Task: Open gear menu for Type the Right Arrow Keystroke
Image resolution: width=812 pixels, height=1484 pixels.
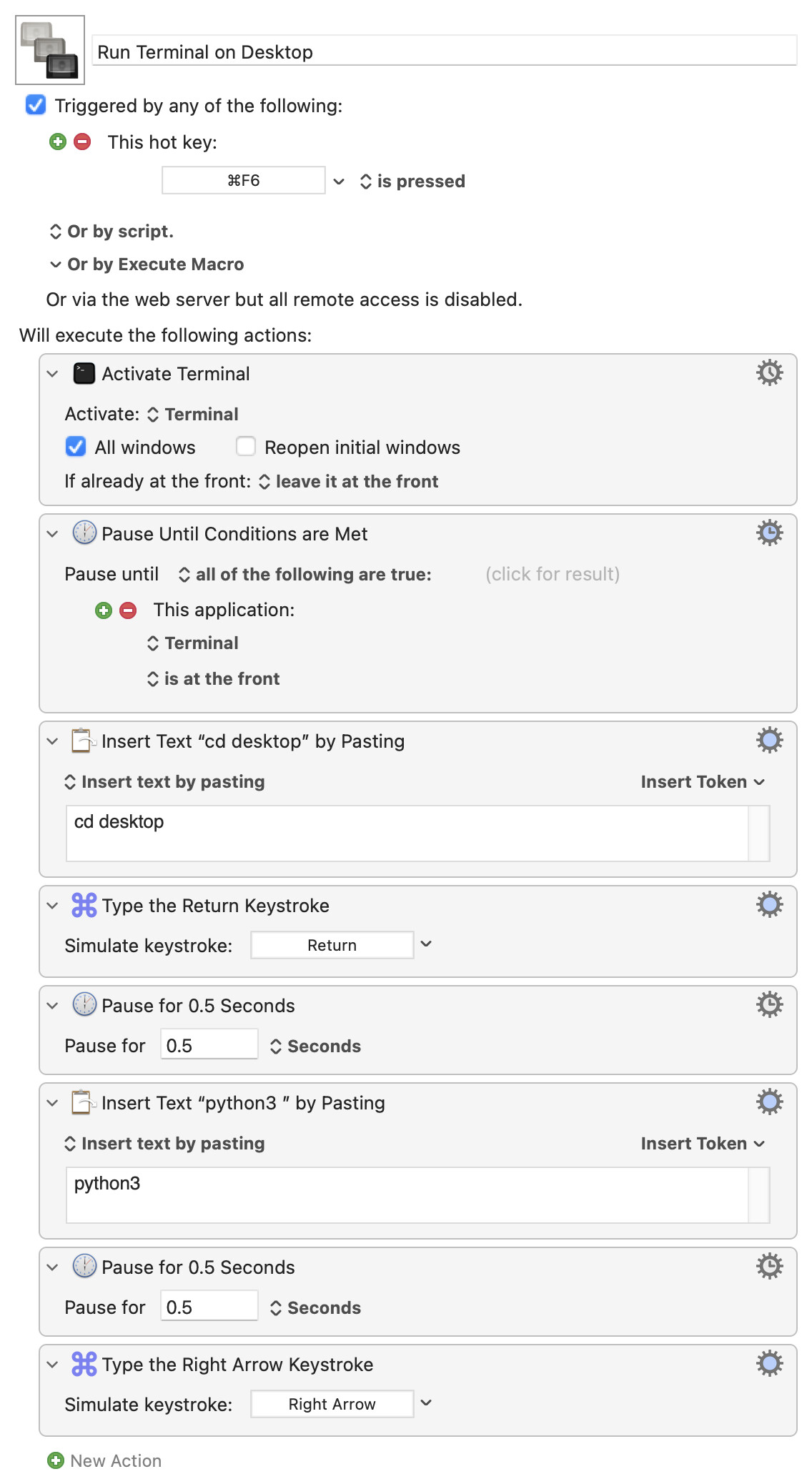Action: pos(769,1363)
